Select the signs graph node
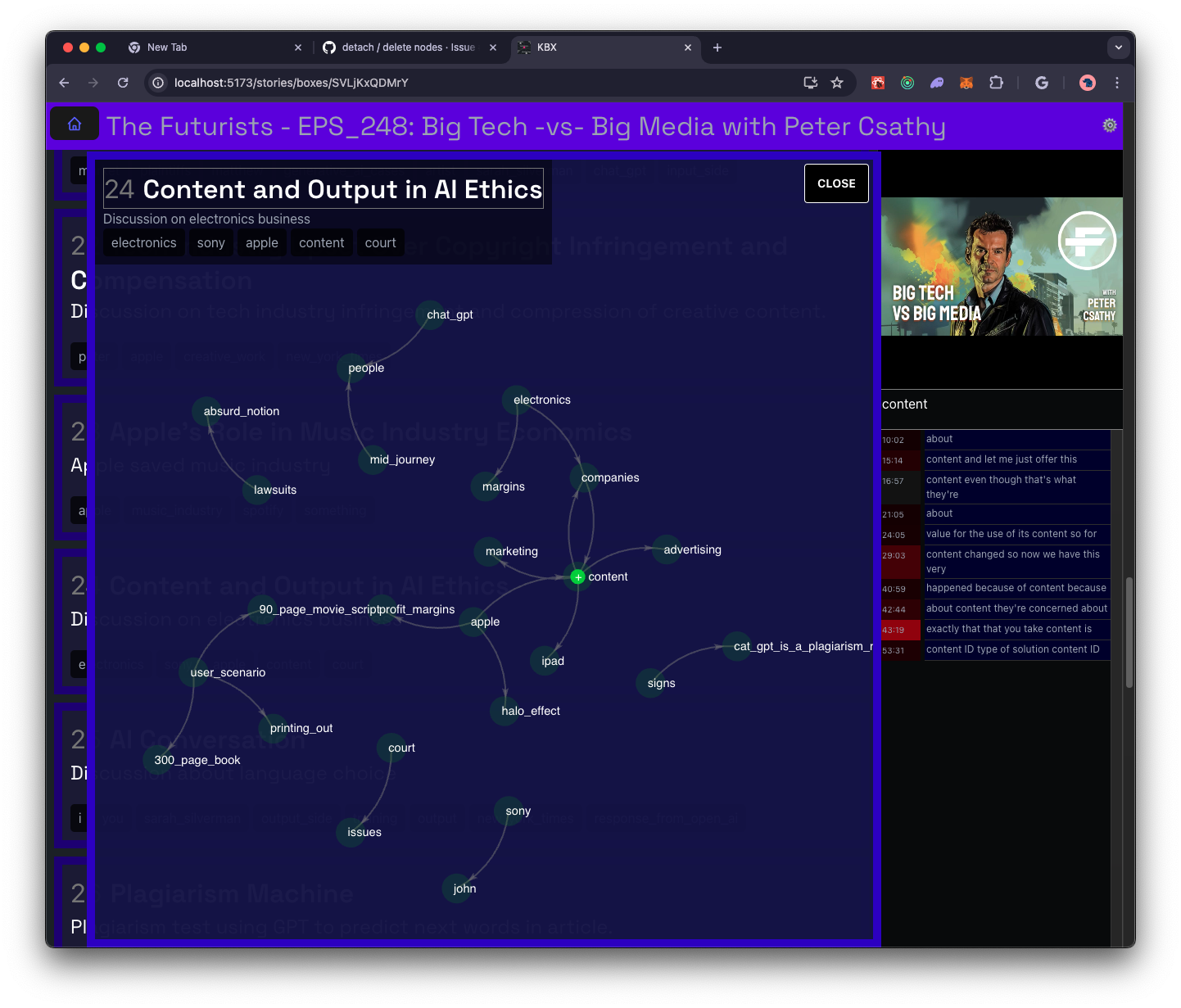1181x1008 pixels. [651, 683]
